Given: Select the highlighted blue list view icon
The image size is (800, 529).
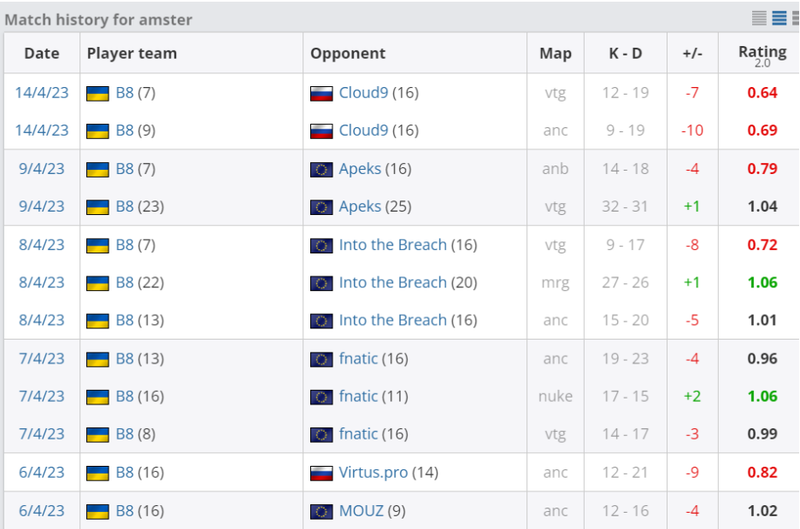Looking at the screenshot, I should coord(779,18).
